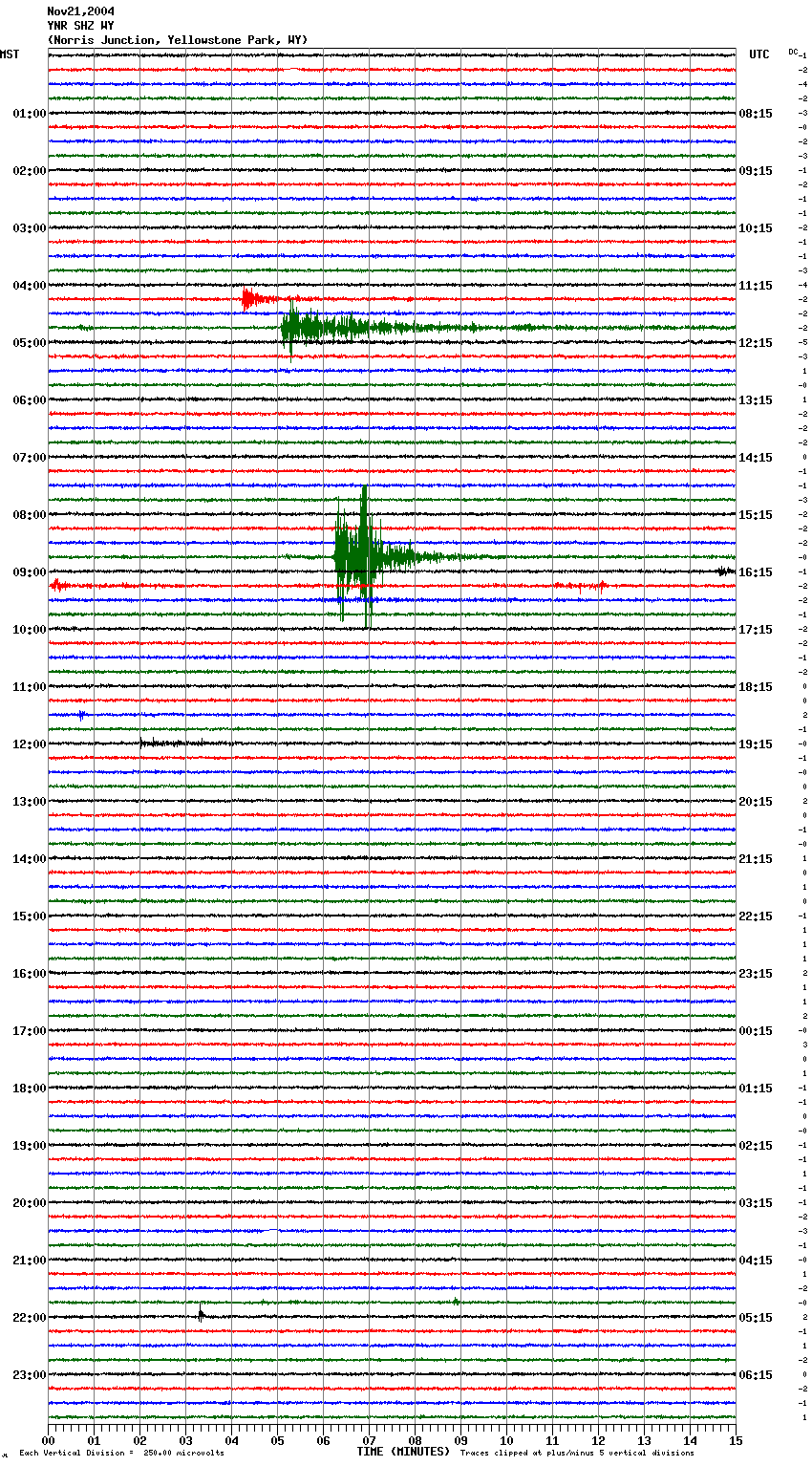This screenshot has width=812, height=1466.
Task: Select the 22:00 MST hour label
Action: click(30, 1318)
